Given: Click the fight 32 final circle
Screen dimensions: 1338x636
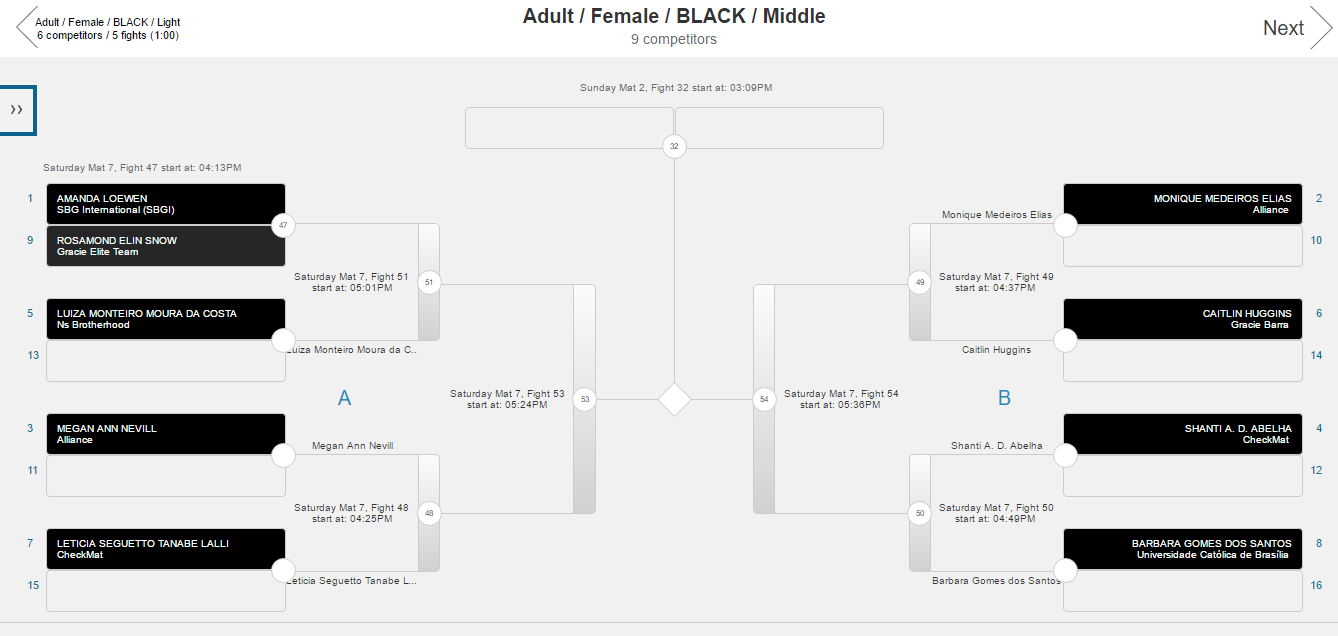Looking at the screenshot, I should pos(674,147).
